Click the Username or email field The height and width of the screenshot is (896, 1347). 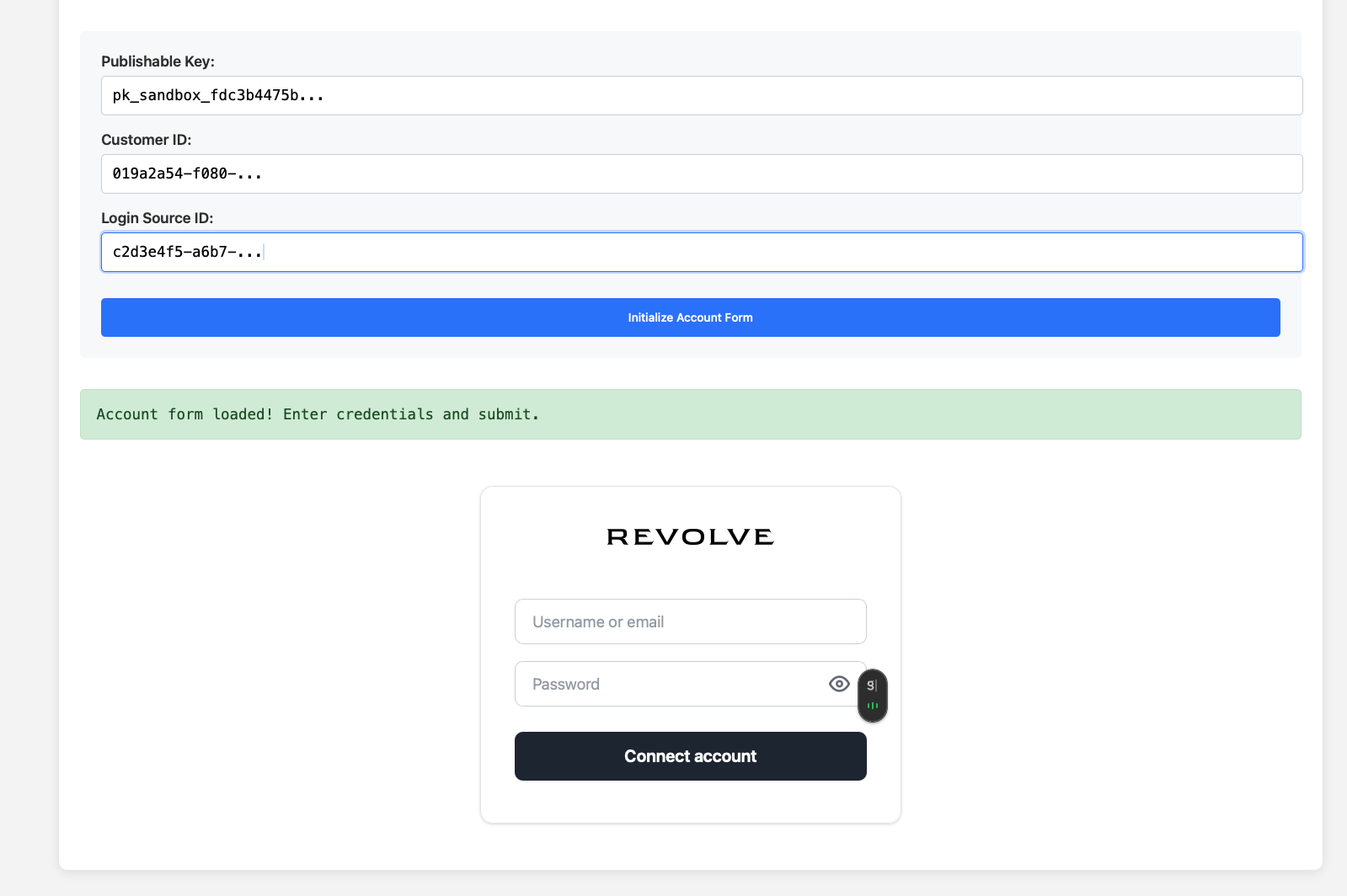coord(690,621)
